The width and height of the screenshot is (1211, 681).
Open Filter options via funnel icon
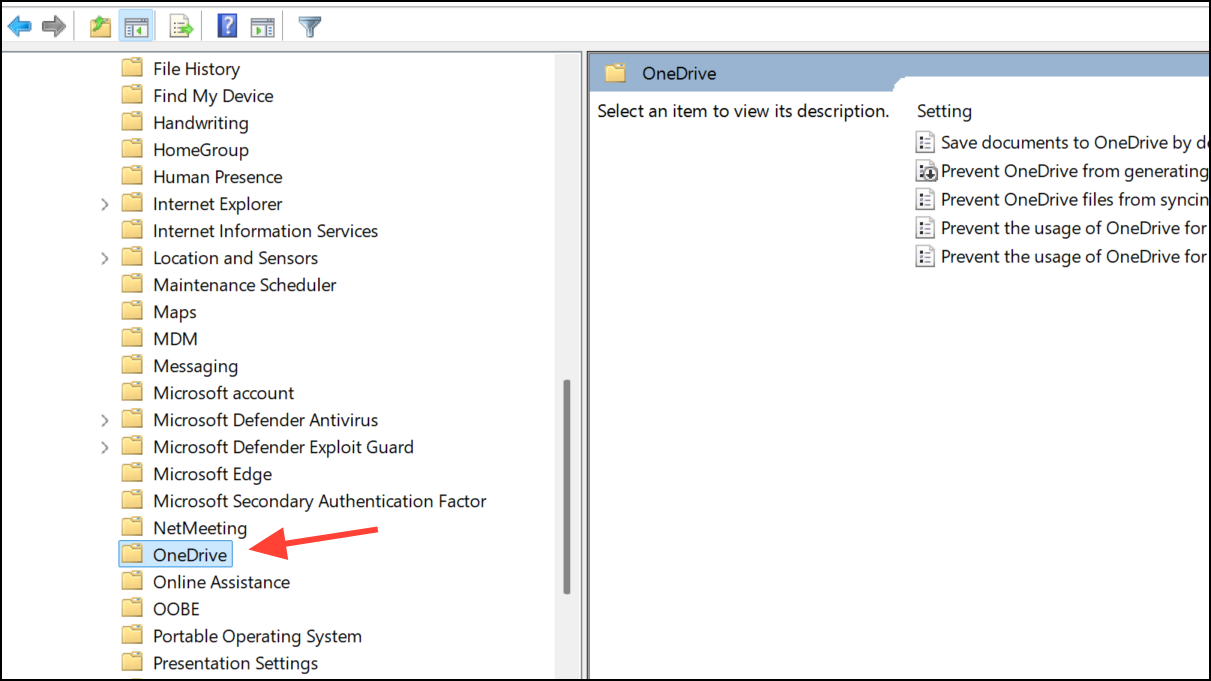pos(310,26)
